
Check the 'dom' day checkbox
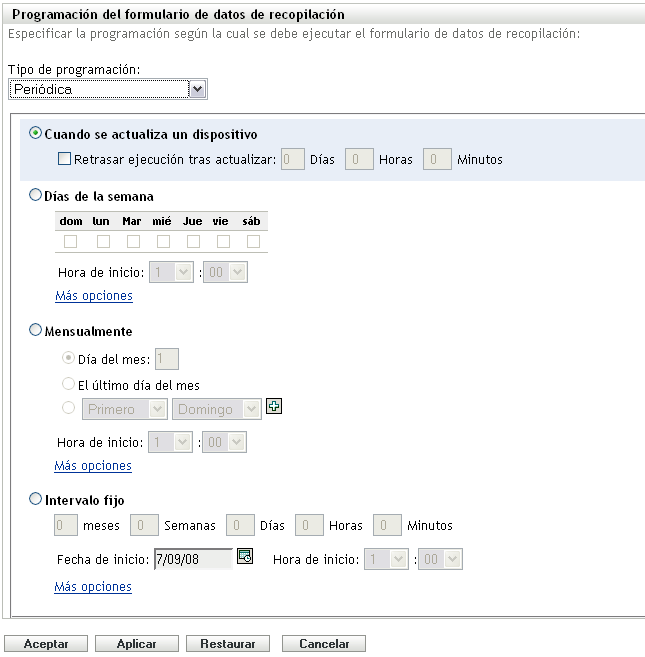pyautogui.click(x=70, y=241)
